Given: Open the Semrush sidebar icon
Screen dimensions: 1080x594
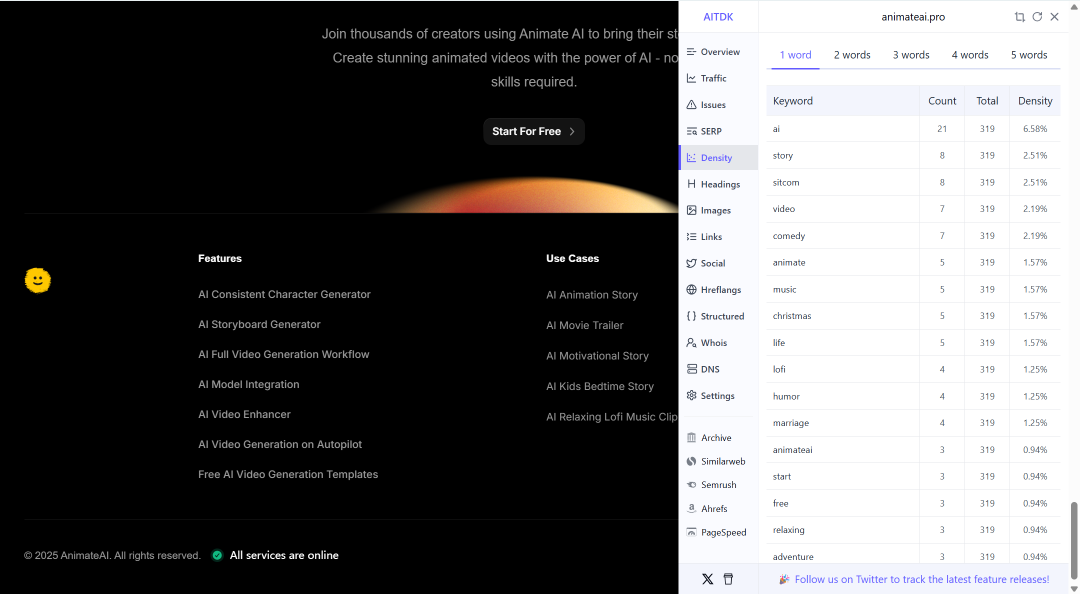Looking at the screenshot, I should [691, 485].
